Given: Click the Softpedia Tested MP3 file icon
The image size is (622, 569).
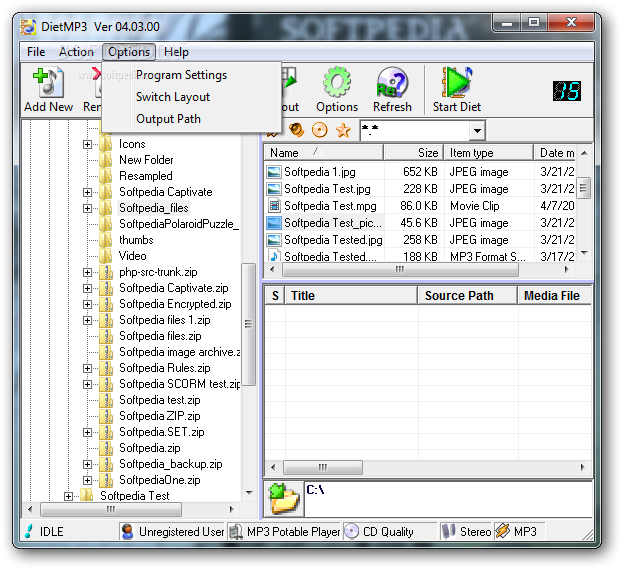Looking at the screenshot, I should pos(274,256).
